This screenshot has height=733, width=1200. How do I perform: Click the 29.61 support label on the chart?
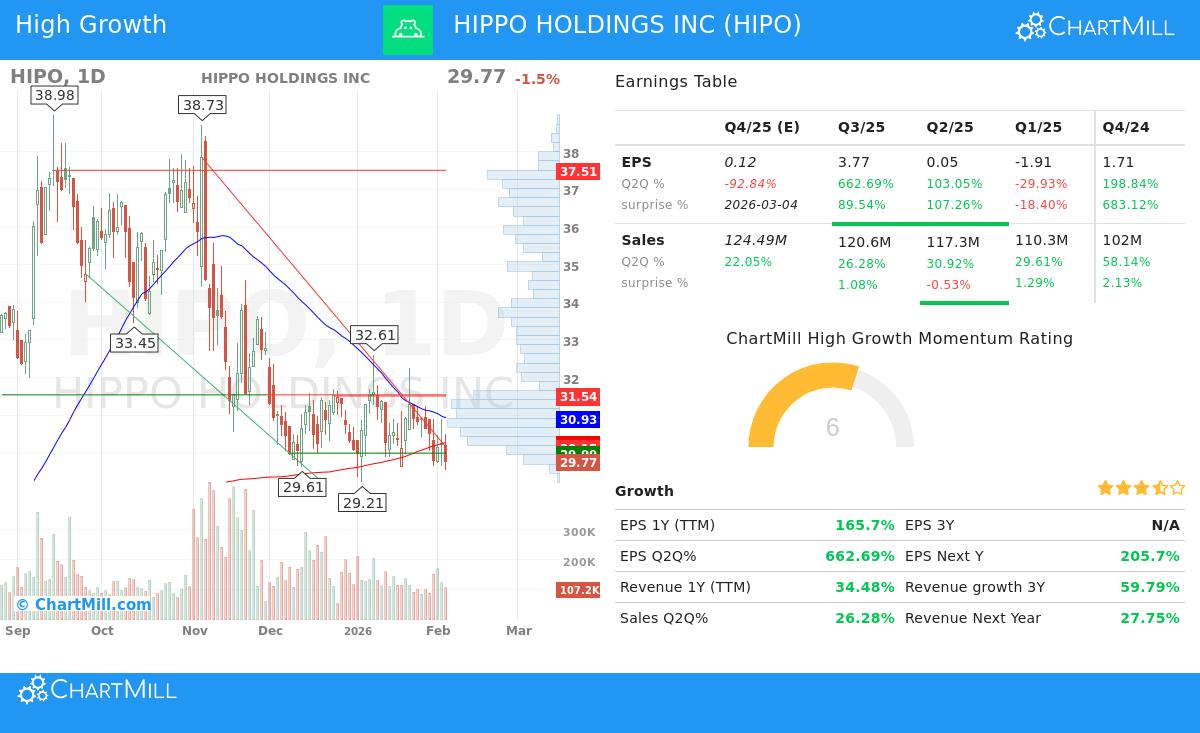(x=302, y=487)
